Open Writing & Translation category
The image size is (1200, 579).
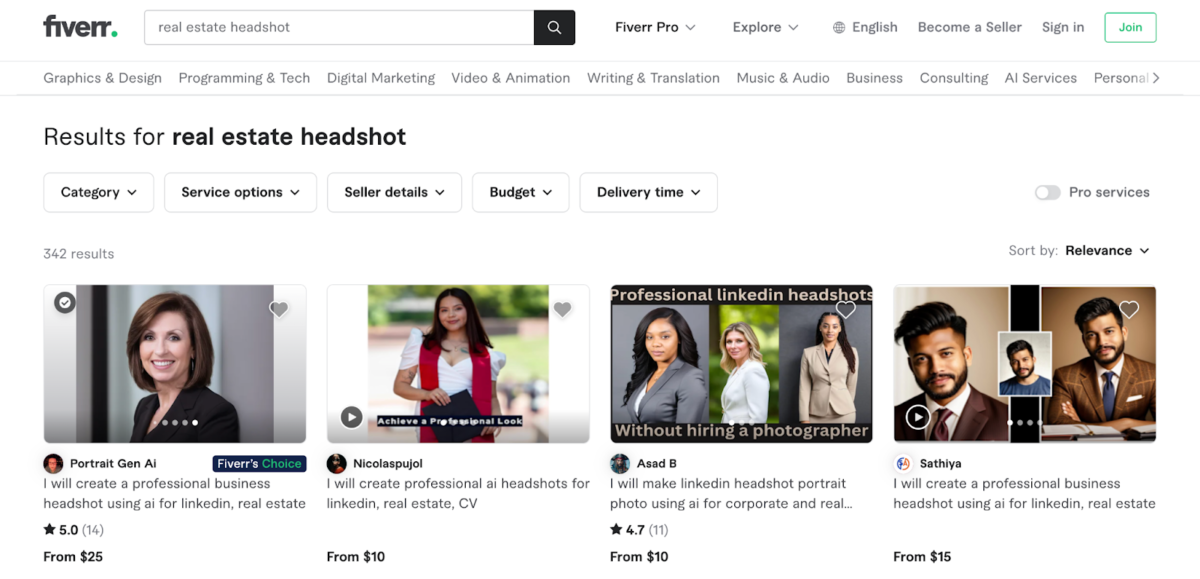[x=653, y=78]
